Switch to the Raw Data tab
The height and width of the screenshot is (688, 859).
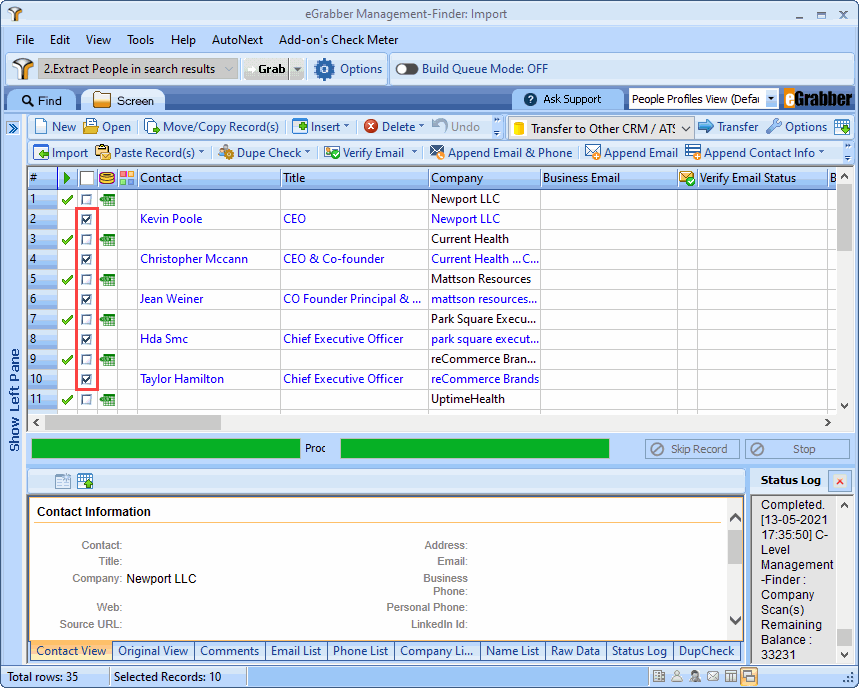(575, 651)
